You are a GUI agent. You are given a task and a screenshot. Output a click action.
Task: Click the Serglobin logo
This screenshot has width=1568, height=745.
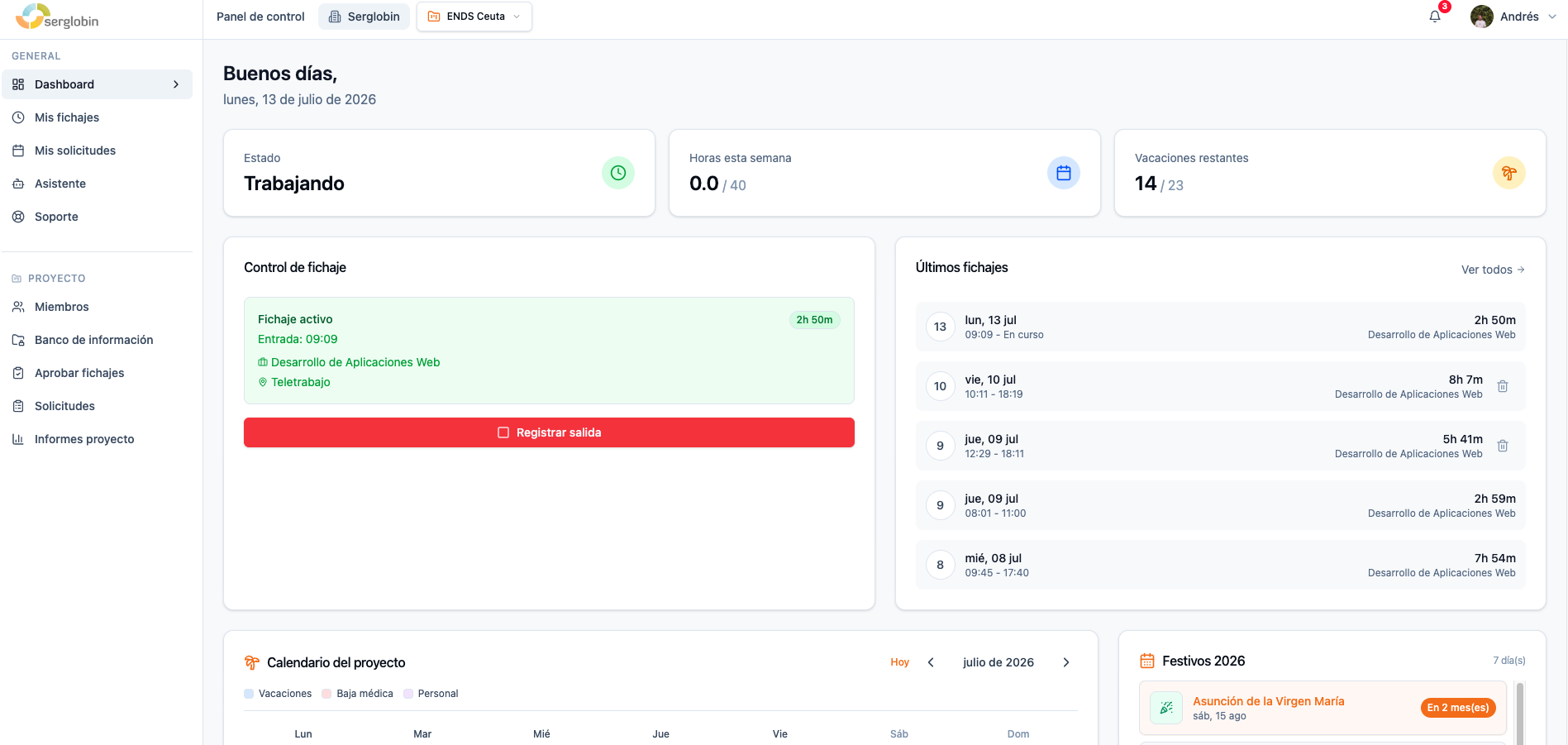57,17
